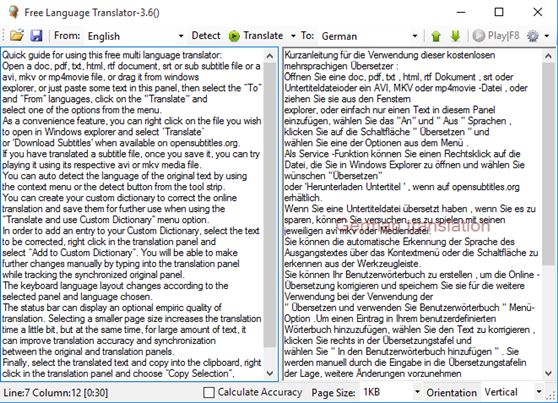Image resolution: width=558 pixels, height=403 pixels.
Task: Click the Play|F8 speech button
Action: pos(496,36)
